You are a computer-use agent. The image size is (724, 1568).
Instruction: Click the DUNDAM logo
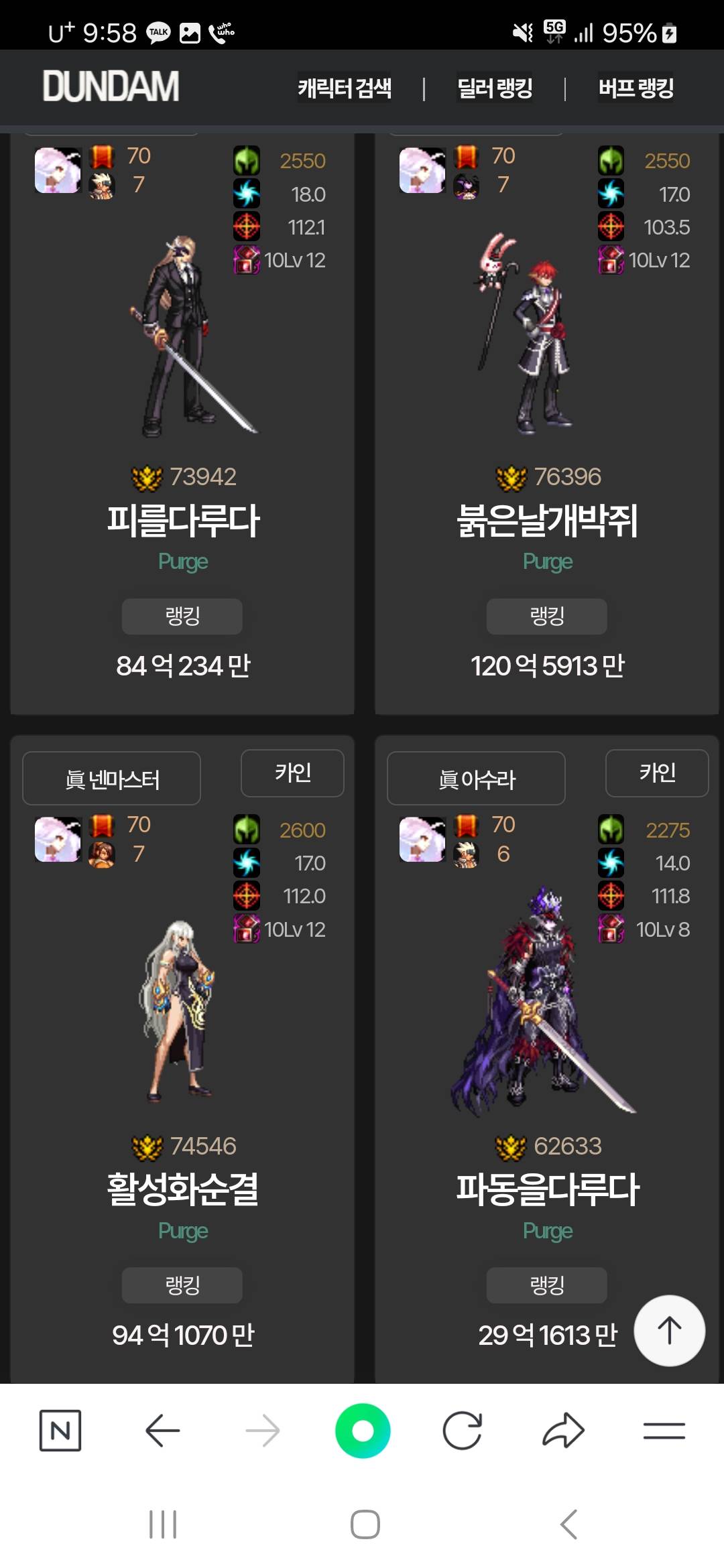(111, 87)
